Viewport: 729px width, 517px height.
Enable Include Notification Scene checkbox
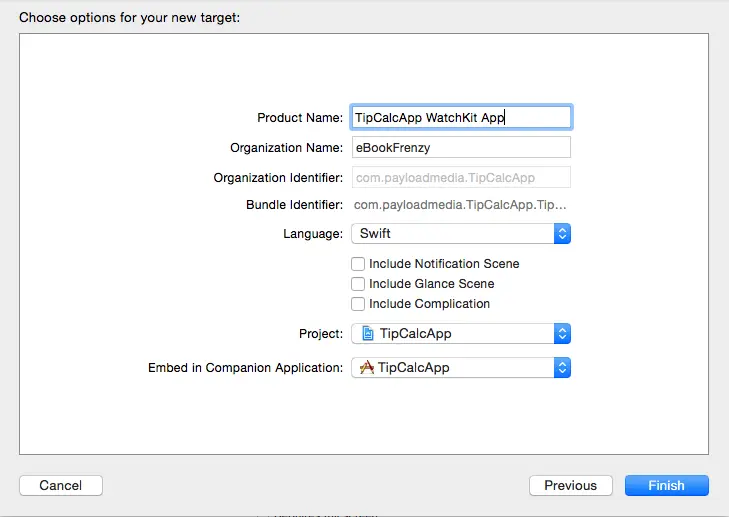[x=358, y=264]
